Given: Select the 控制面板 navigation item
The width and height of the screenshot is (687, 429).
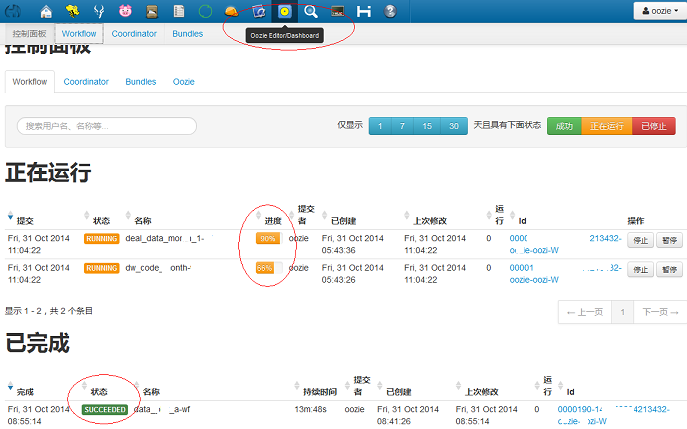Looking at the screenshot, I should pyautogui.click(x=29, y=34).
